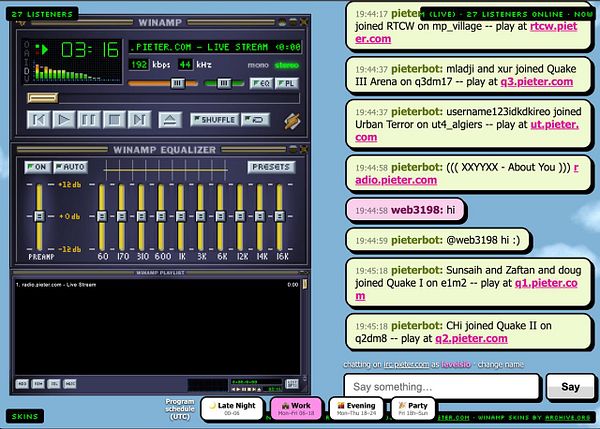Click the 27 LISTENERS badge
Screen dimensions: 600x429
(x=42, y=14)
